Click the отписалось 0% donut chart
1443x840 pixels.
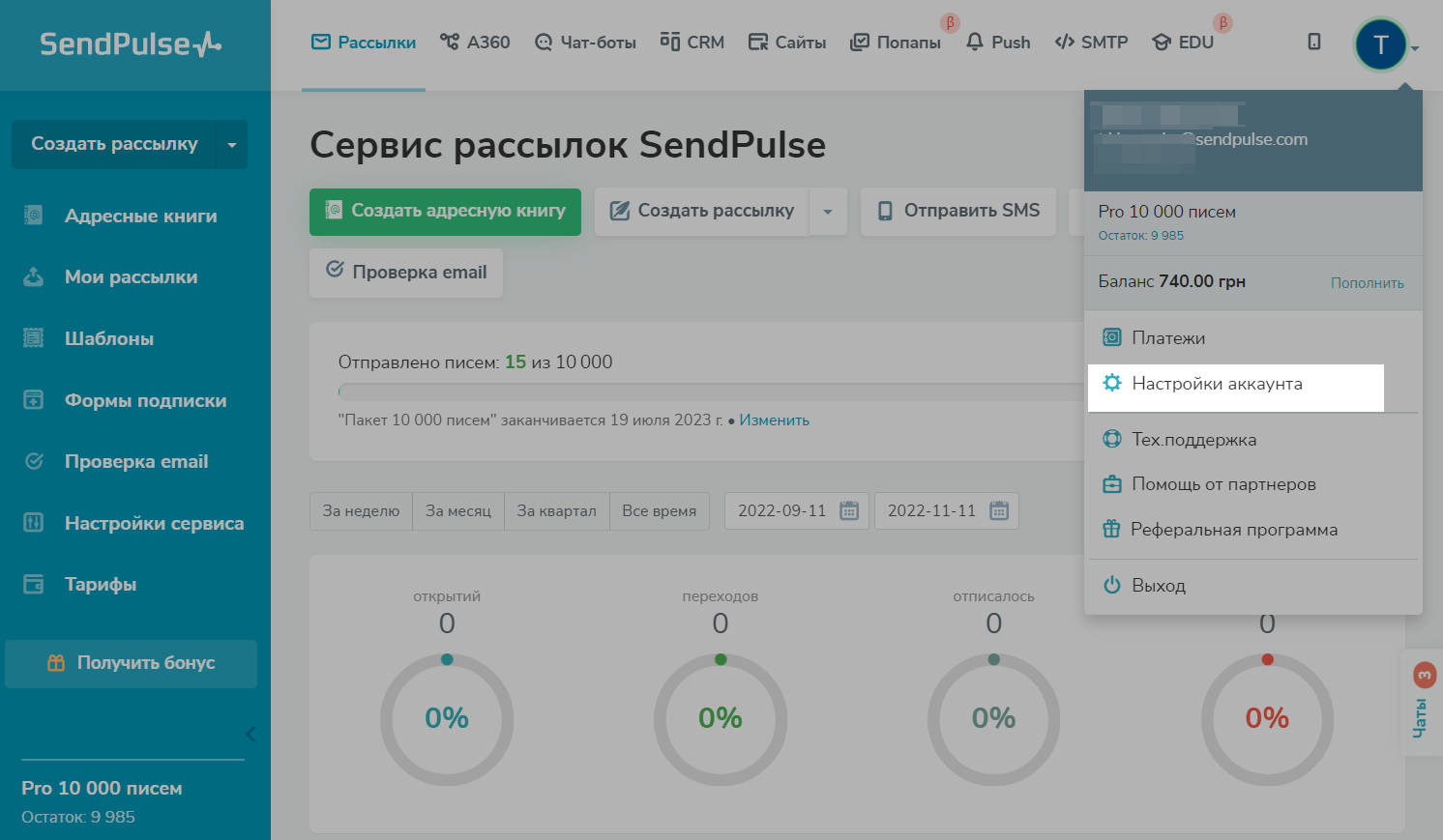[x=994, y=719]
